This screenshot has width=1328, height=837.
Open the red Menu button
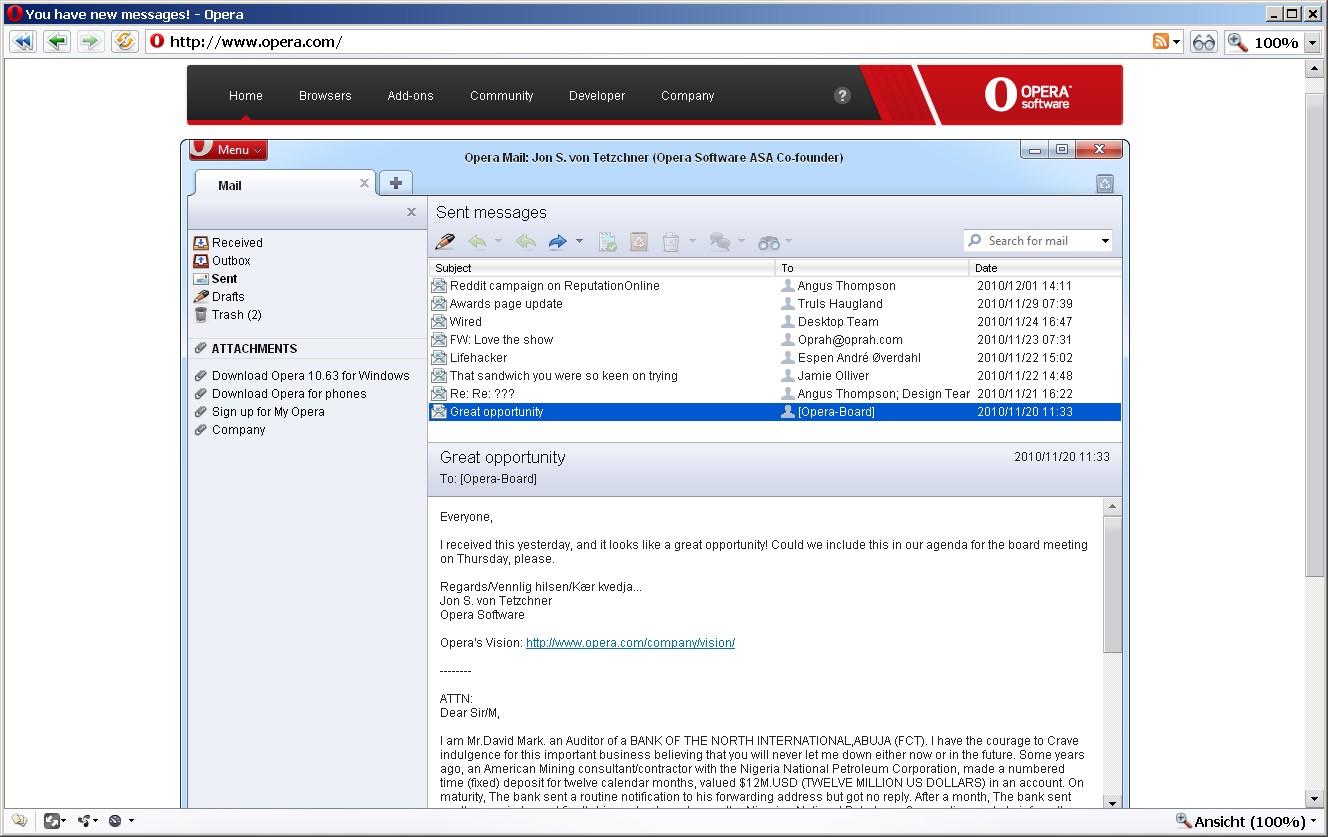tap(228, 149)
